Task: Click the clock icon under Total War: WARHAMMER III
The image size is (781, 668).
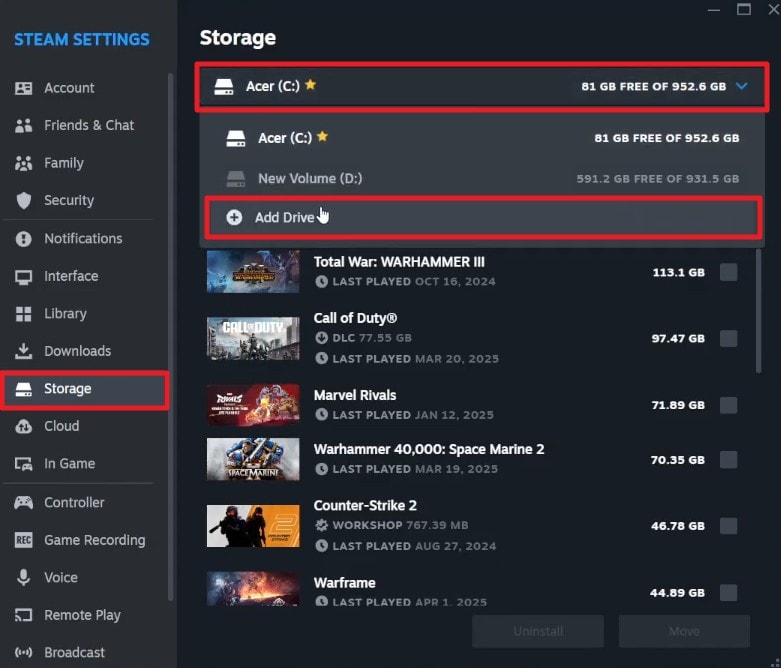Action: [x=321, y=281]
